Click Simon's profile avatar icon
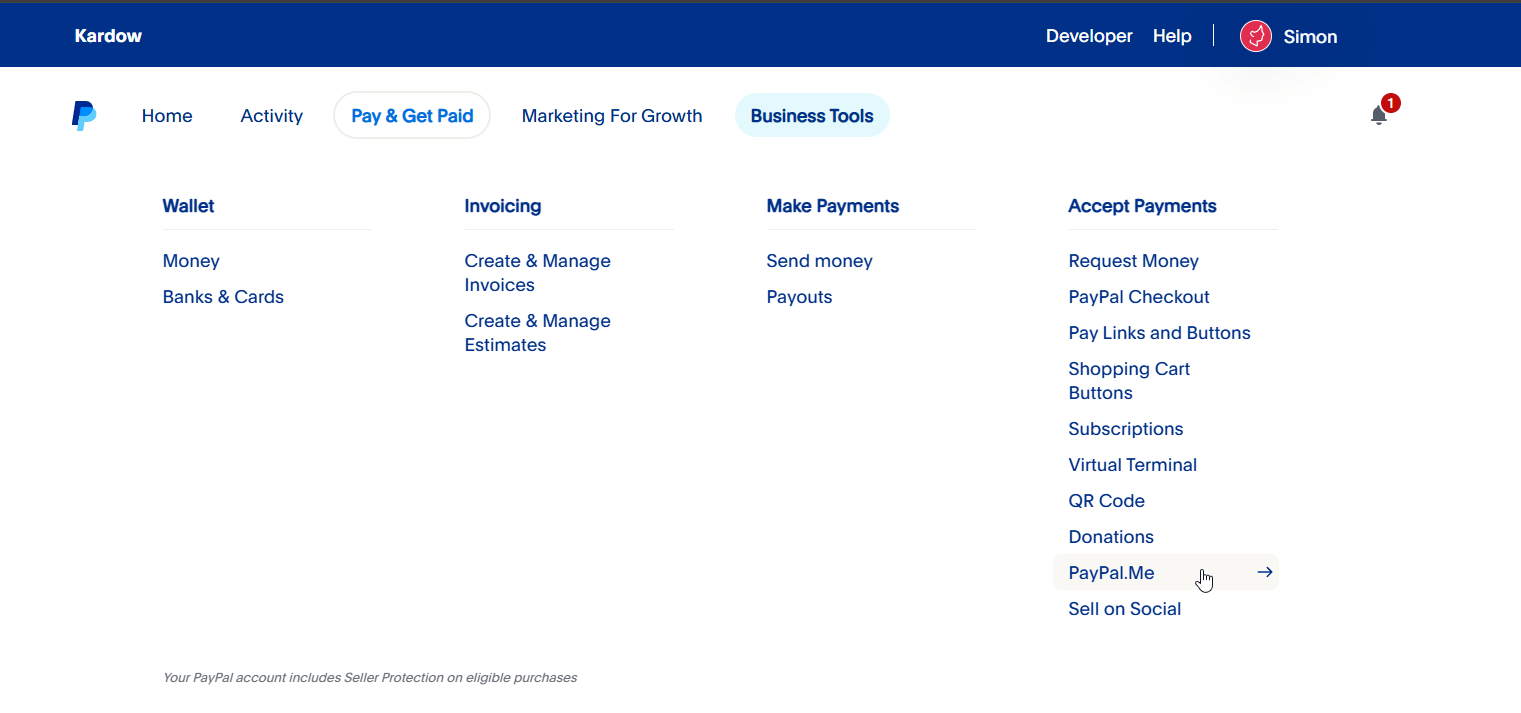Viewport: 1521px width, 713px height. pyautogui.click(x=1255, y=36)
